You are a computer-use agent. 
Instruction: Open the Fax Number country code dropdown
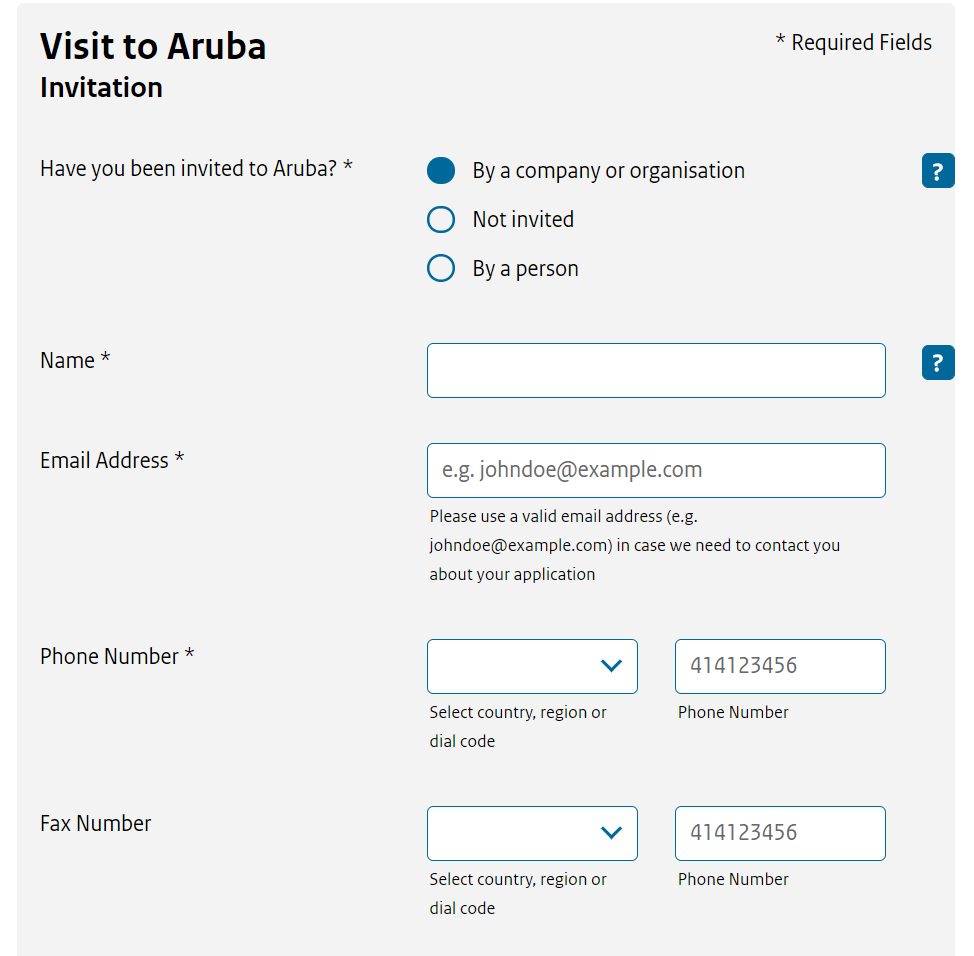(x=532, y=833)
